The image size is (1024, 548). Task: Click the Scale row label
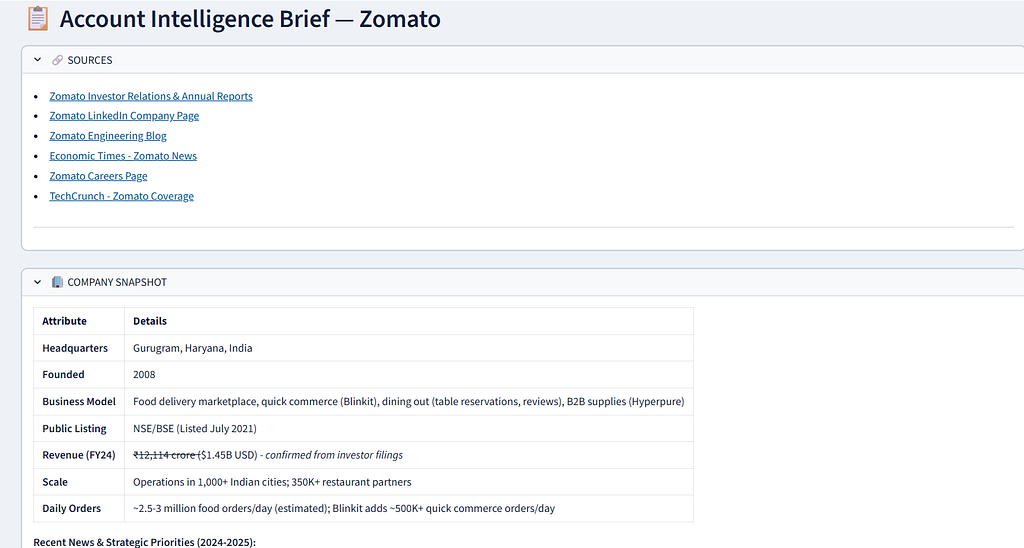coord(55,482)
